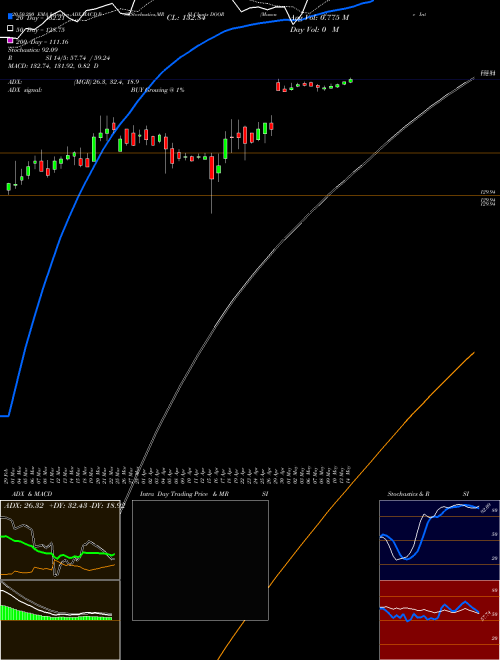Click the BUY Growing @ 1% signal text
The image size is (500, 660).
point(157,90)
